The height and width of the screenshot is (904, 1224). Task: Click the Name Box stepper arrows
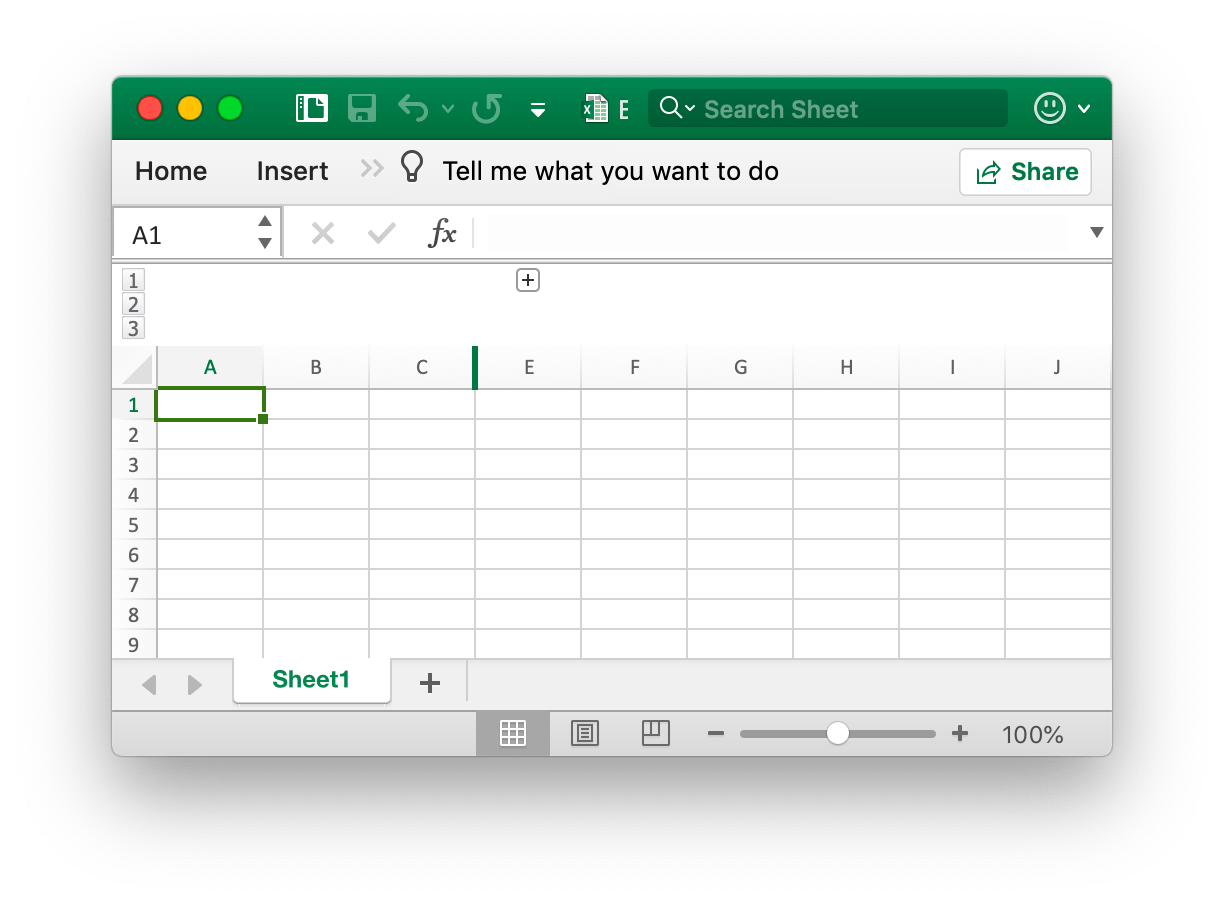pos(265,232)
